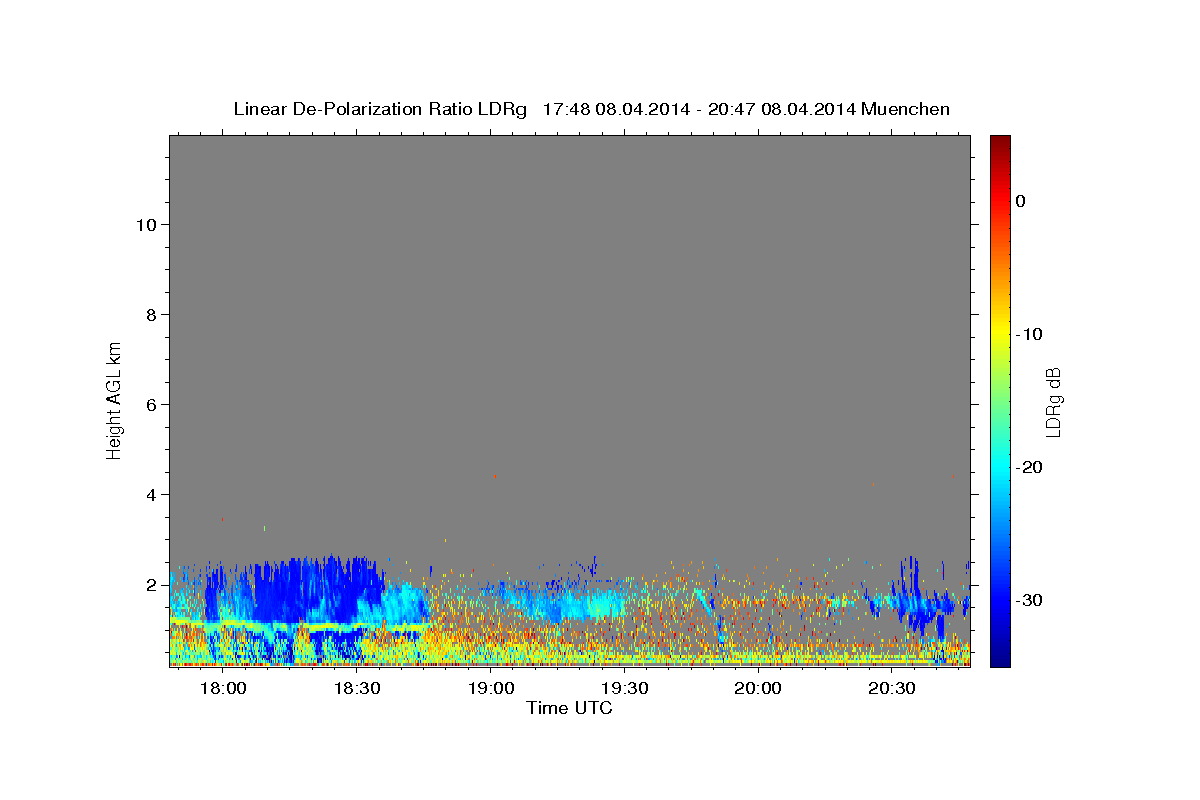Click the colorbar value 0
This screenshot has height=800, width=1200.
1021,201
